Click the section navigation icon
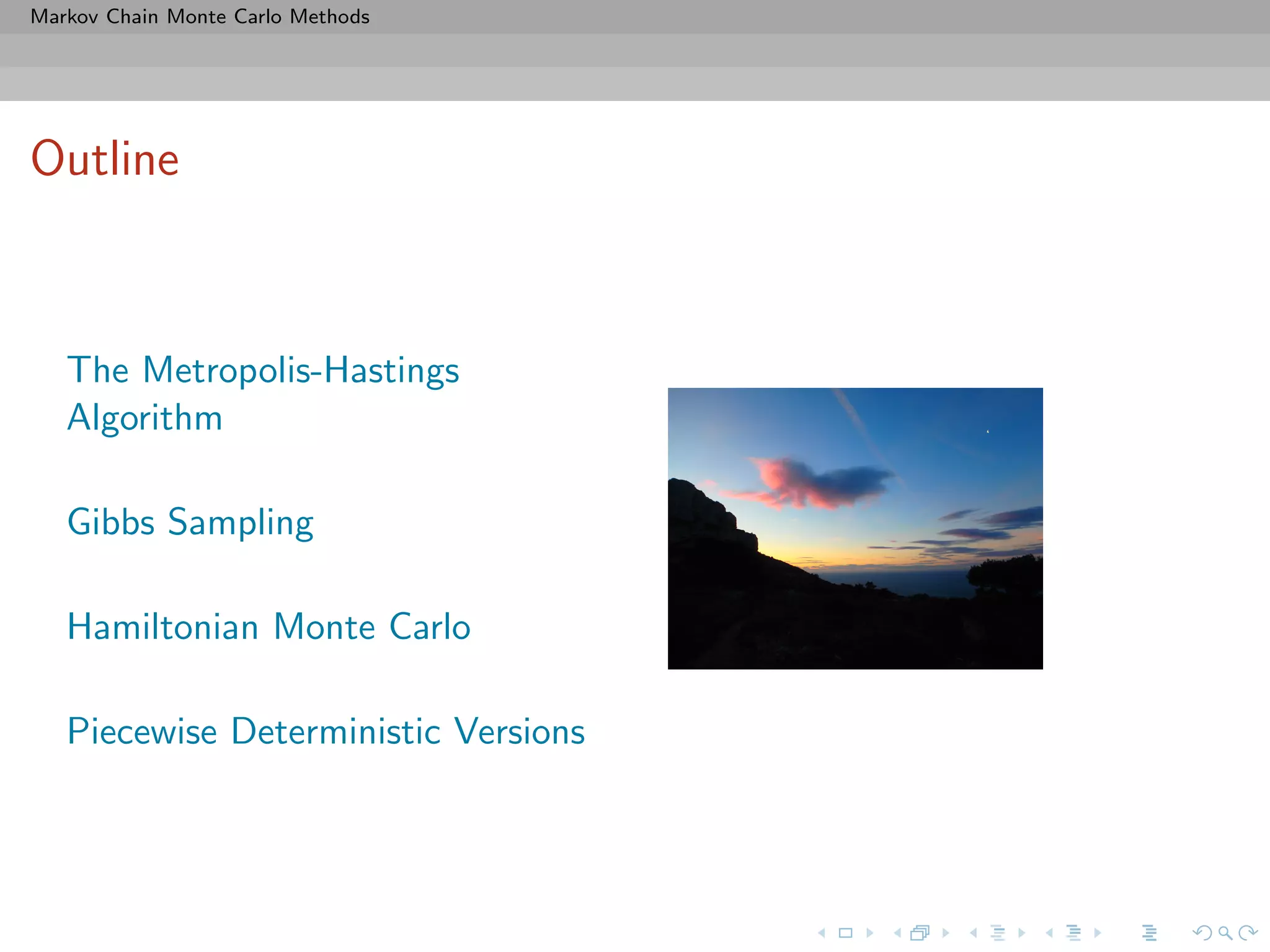This screenshot has width=1270, height=952. click(1073, 933)
